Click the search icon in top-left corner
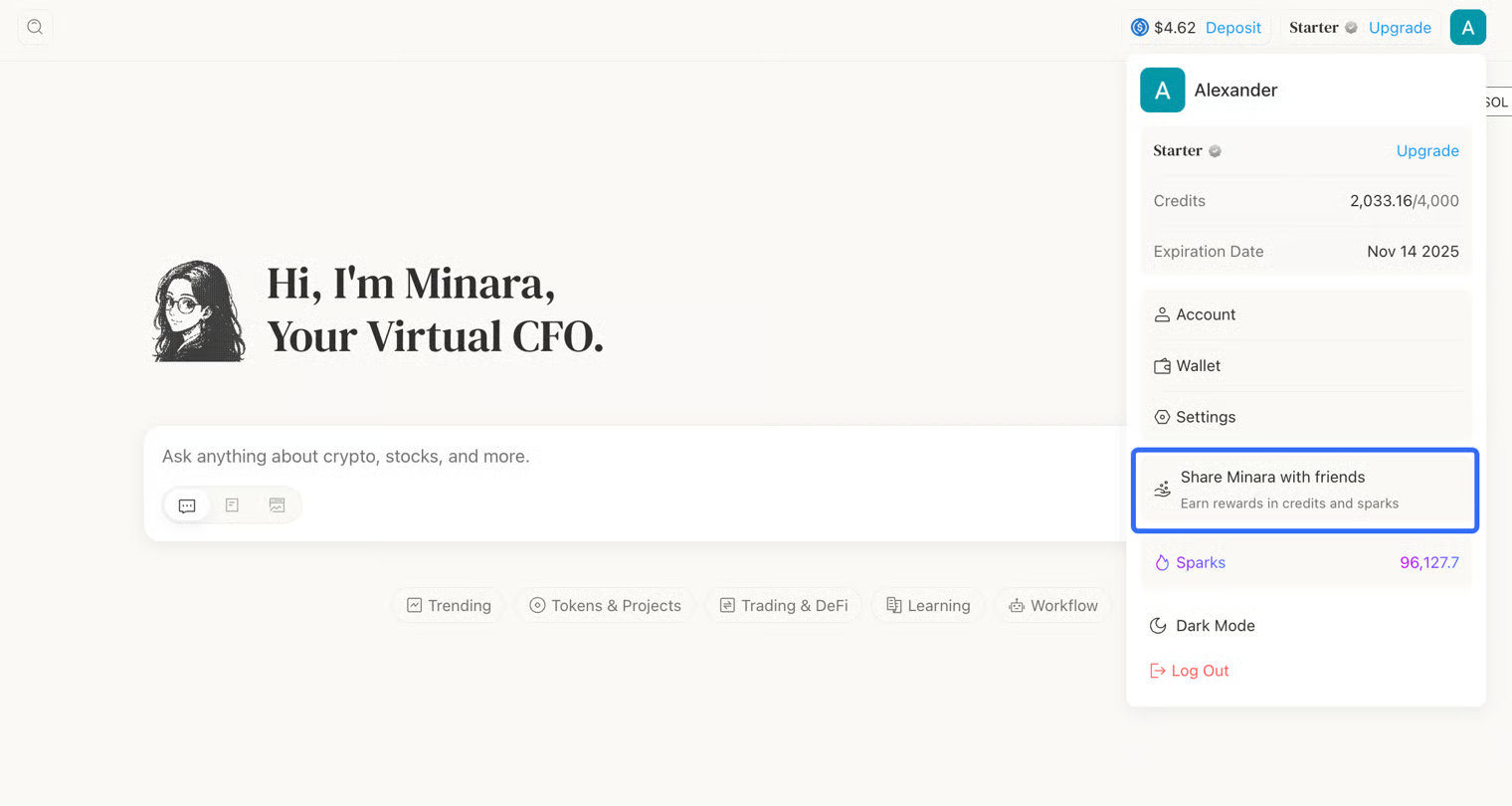The height and width of the screenshot is (806, 1512). 35,27
